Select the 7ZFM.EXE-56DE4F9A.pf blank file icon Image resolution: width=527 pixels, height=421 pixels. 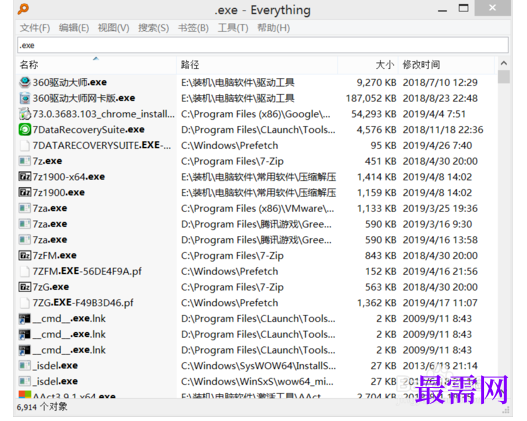25,271
